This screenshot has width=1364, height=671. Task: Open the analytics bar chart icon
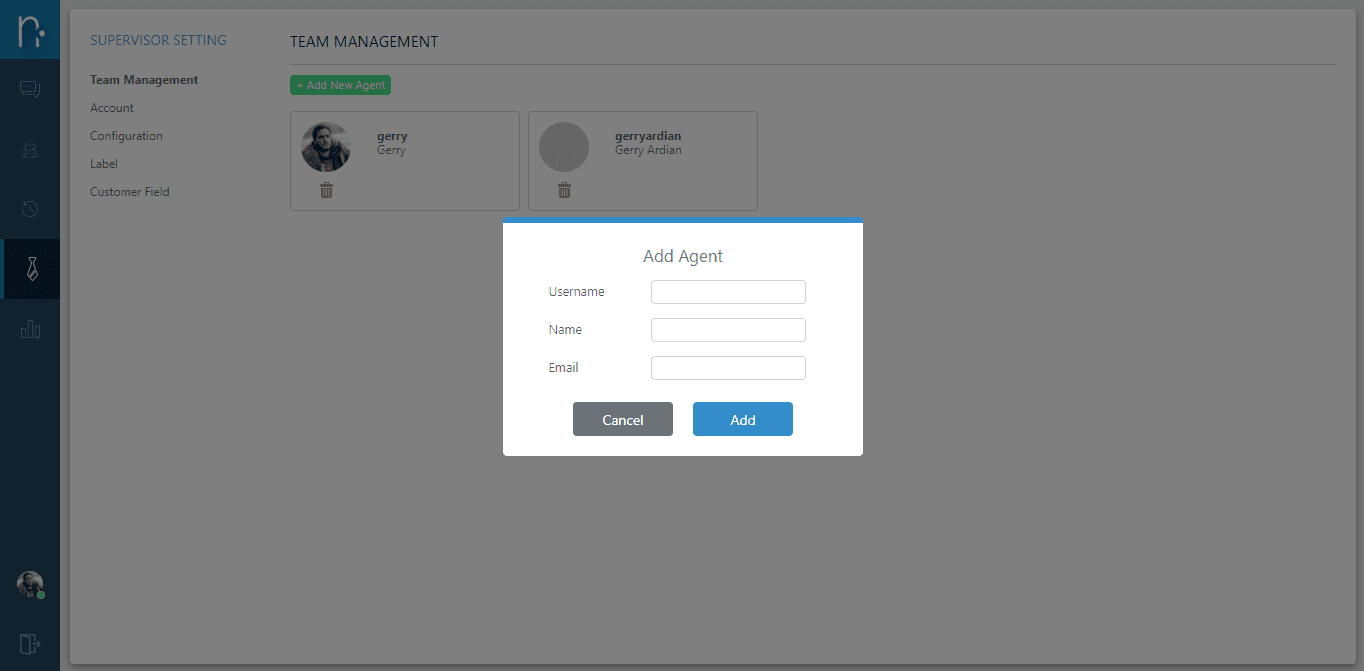click(x=30, y=329)
